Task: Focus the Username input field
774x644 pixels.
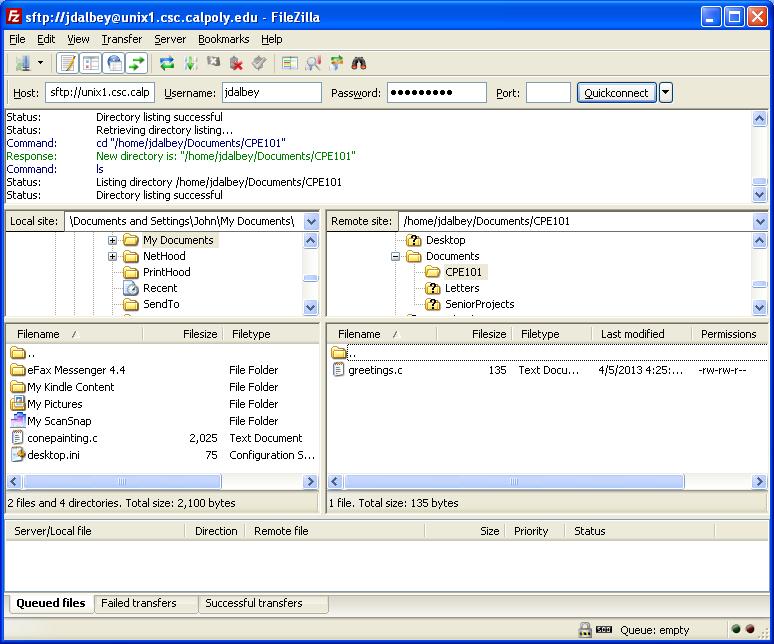Action: click(x=272, y=93)
